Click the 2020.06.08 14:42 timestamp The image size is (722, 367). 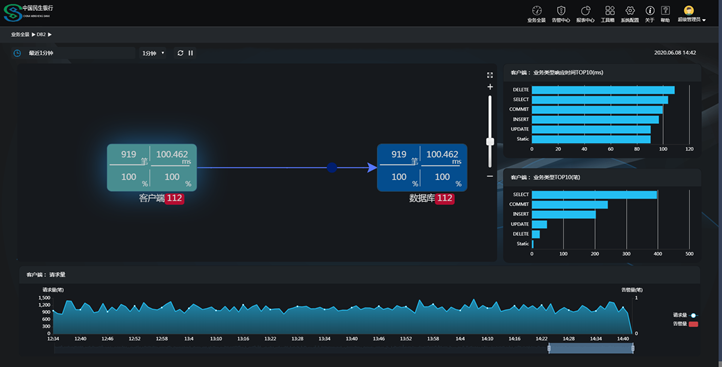tap(675, 53)
